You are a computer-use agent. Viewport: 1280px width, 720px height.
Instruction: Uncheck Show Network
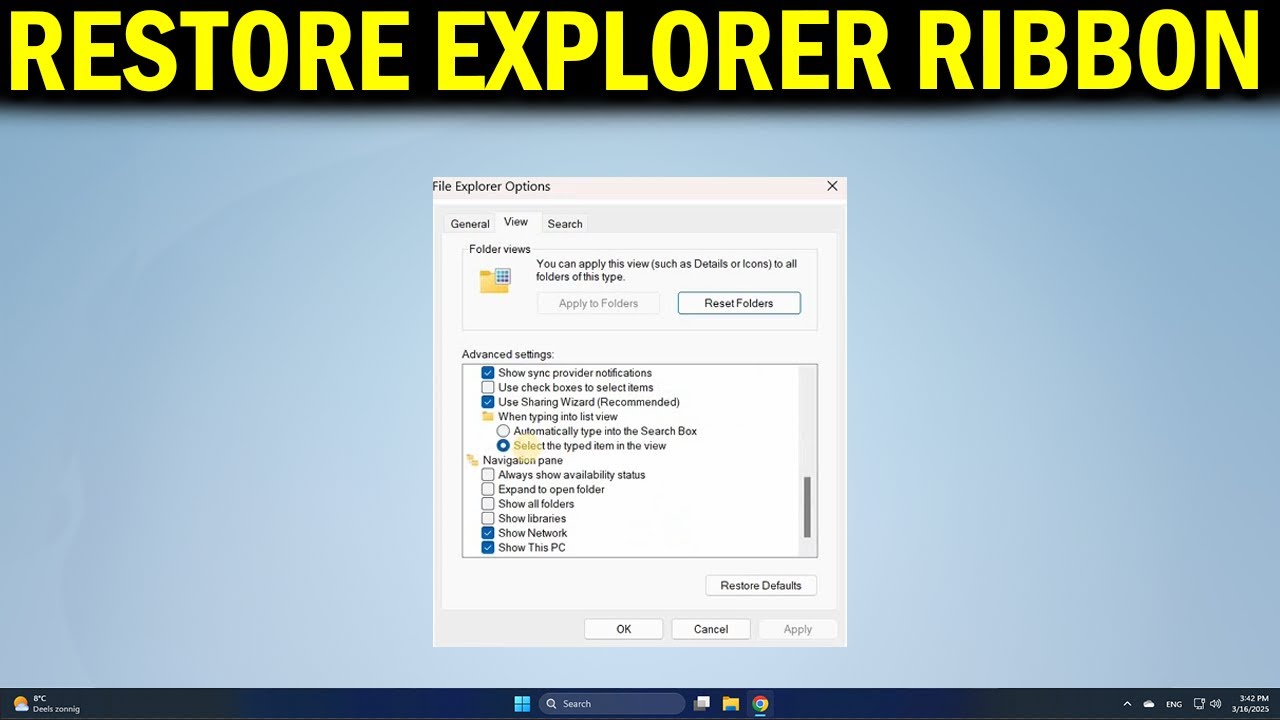[488, 533]
